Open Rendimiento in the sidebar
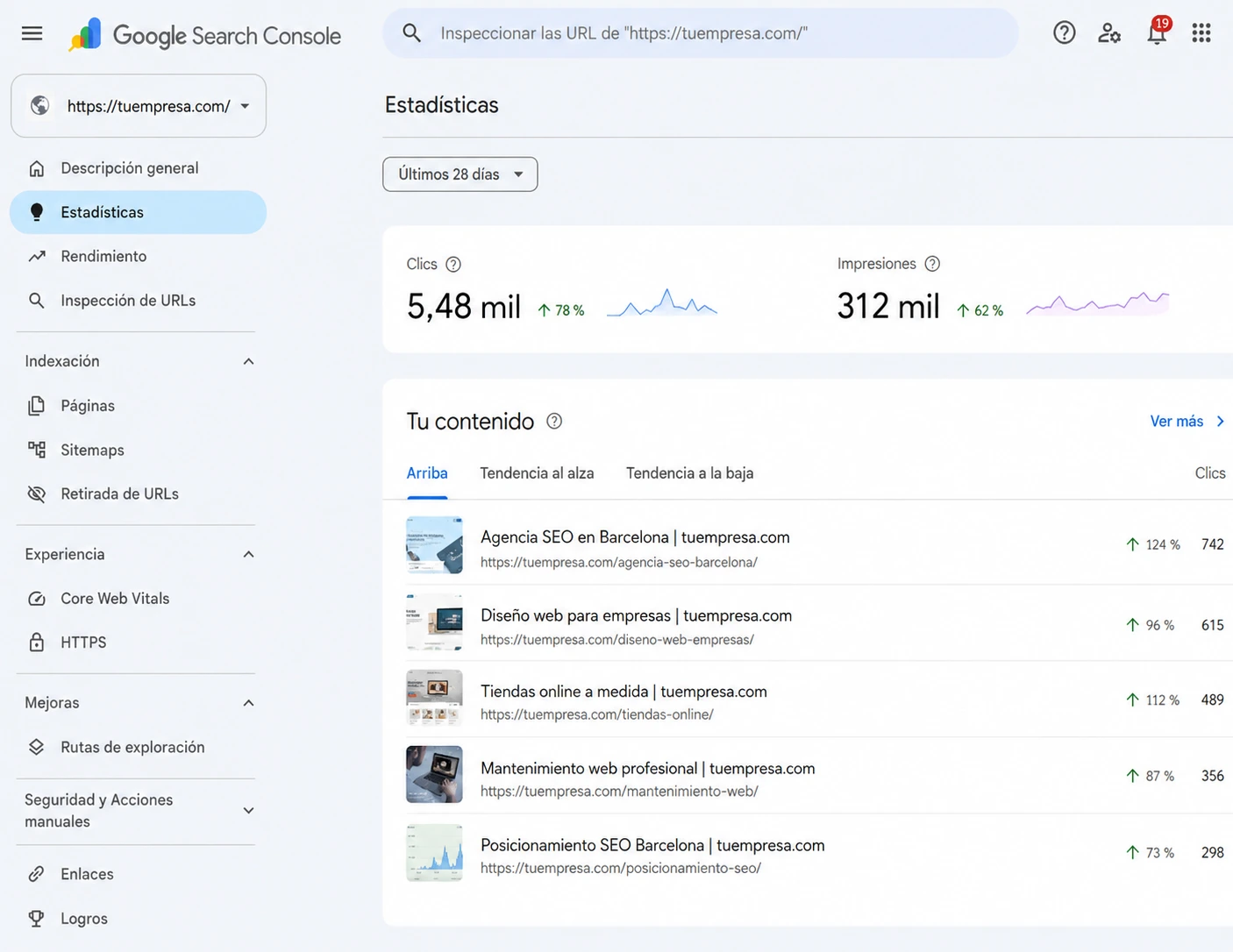Image resolution: width=1233 pixels, height=952 pixels. pyautogui.click(x=138, y=256)
